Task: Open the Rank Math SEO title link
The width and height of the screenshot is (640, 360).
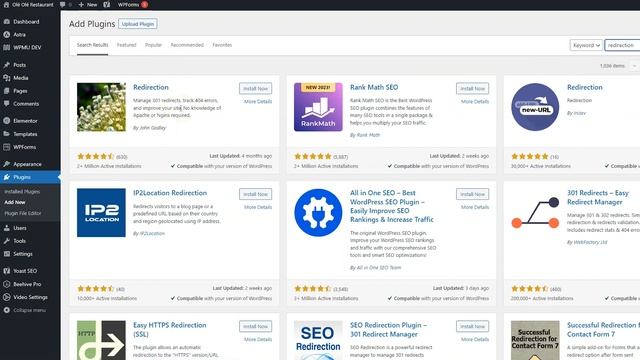Action: click(374, 87)
